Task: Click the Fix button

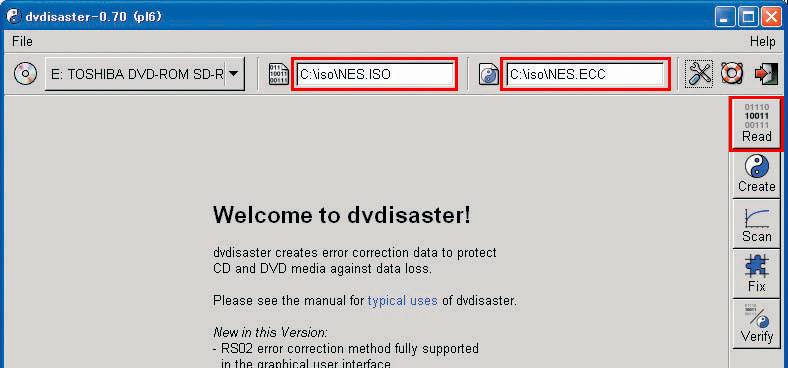Action: [x=756, y=274]
